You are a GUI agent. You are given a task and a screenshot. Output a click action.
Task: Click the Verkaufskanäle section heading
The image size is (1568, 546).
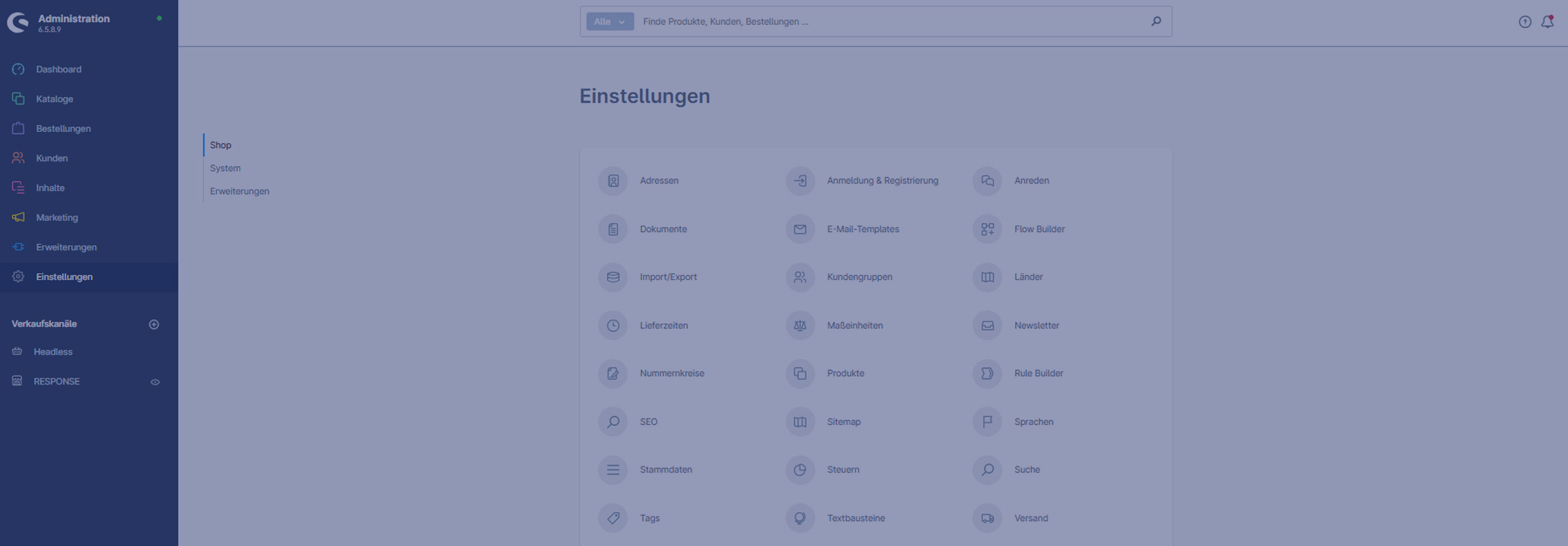pyautogui.click(x=44, y=324)
